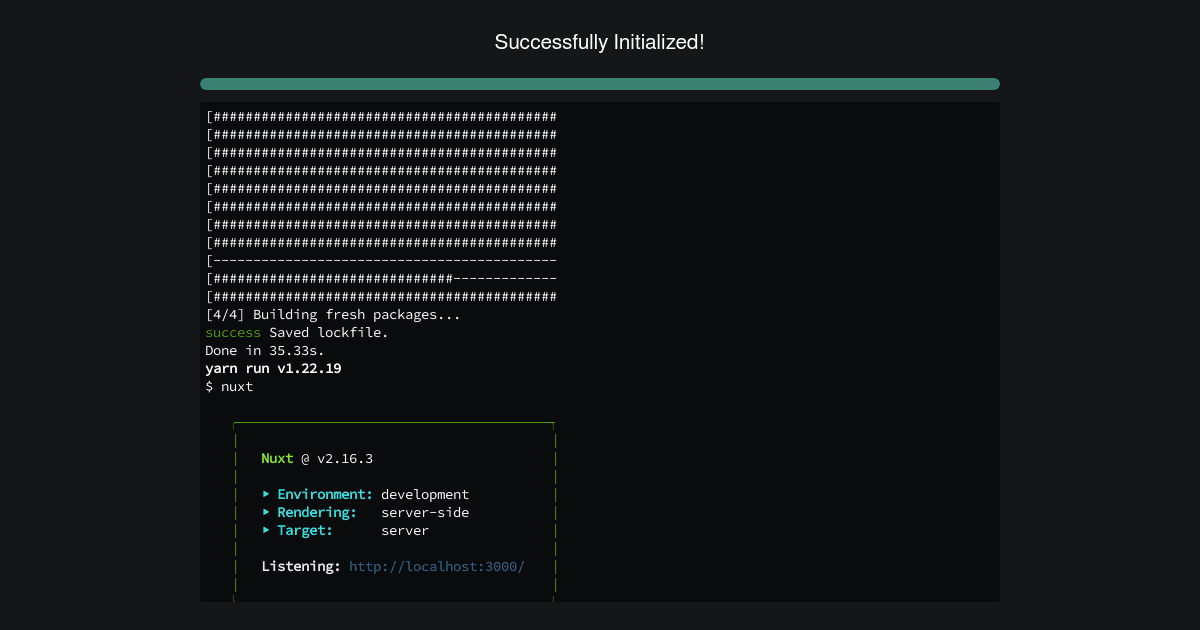Toggle the server target value
The height and width of the screenshot is (630, 1200).
click(x=405, y=530)
